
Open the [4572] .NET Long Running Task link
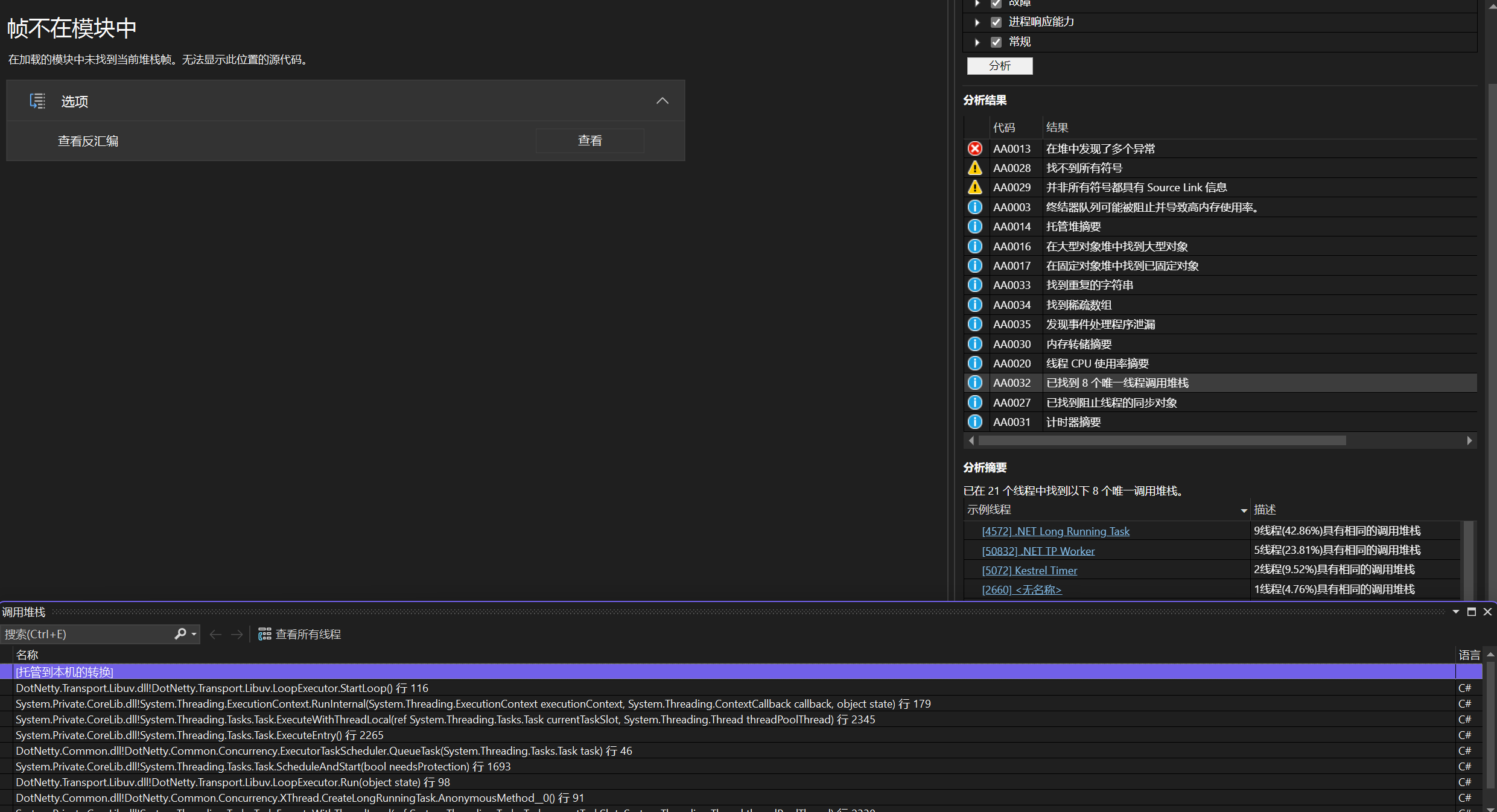click(1055, 531)
